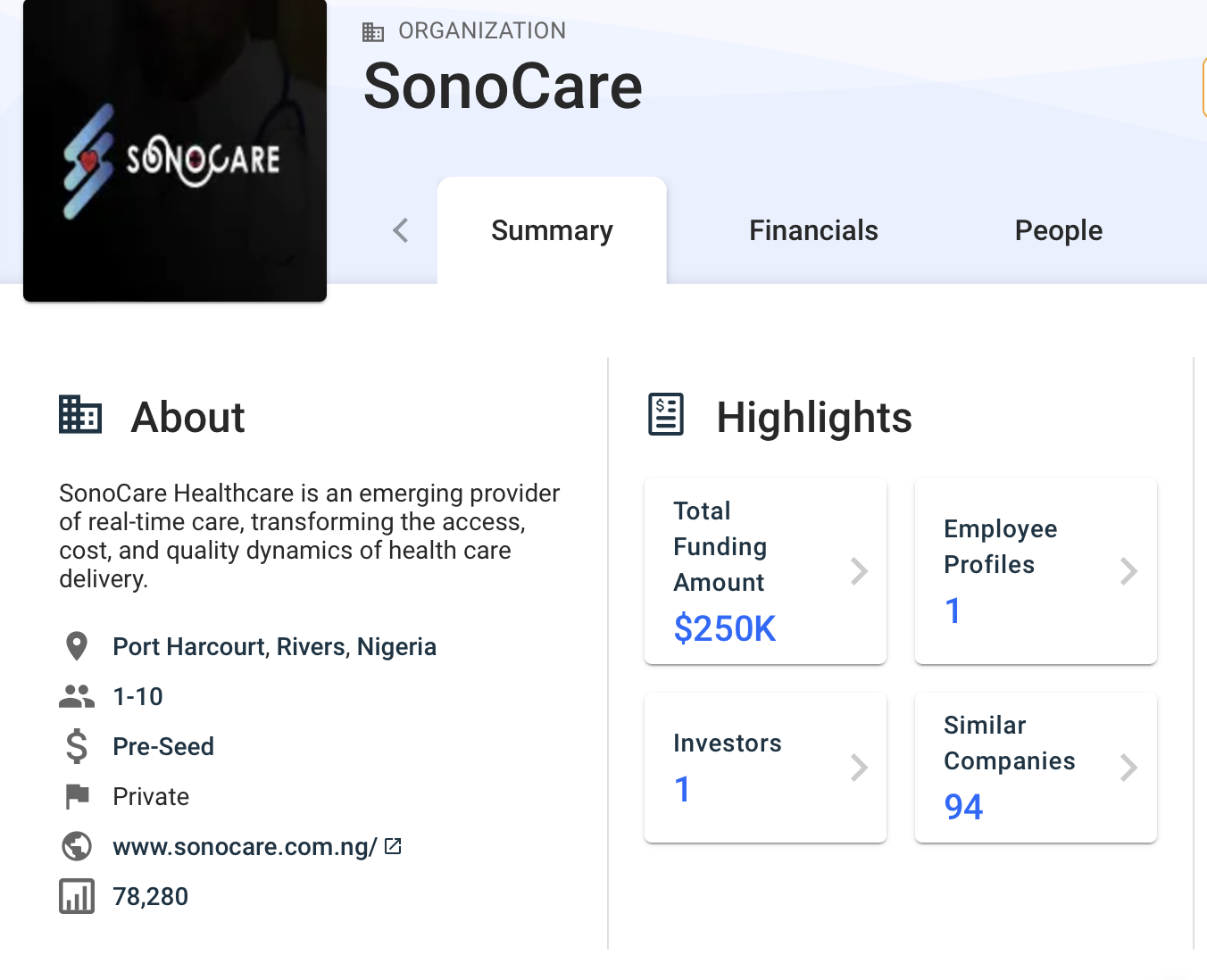
Task: Click the organization building icon above title
Action: [x=373, y=32]
